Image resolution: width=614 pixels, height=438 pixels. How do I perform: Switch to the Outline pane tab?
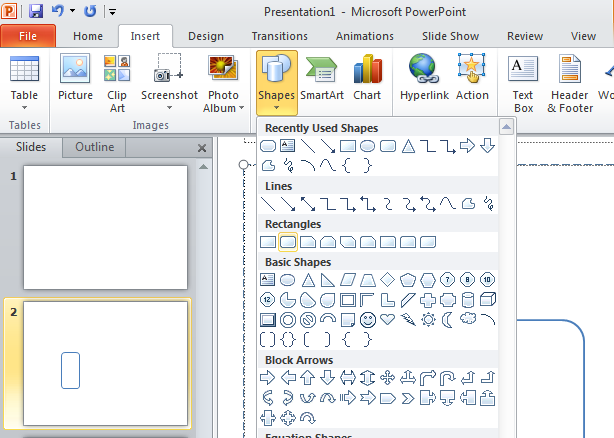(94, 147)
